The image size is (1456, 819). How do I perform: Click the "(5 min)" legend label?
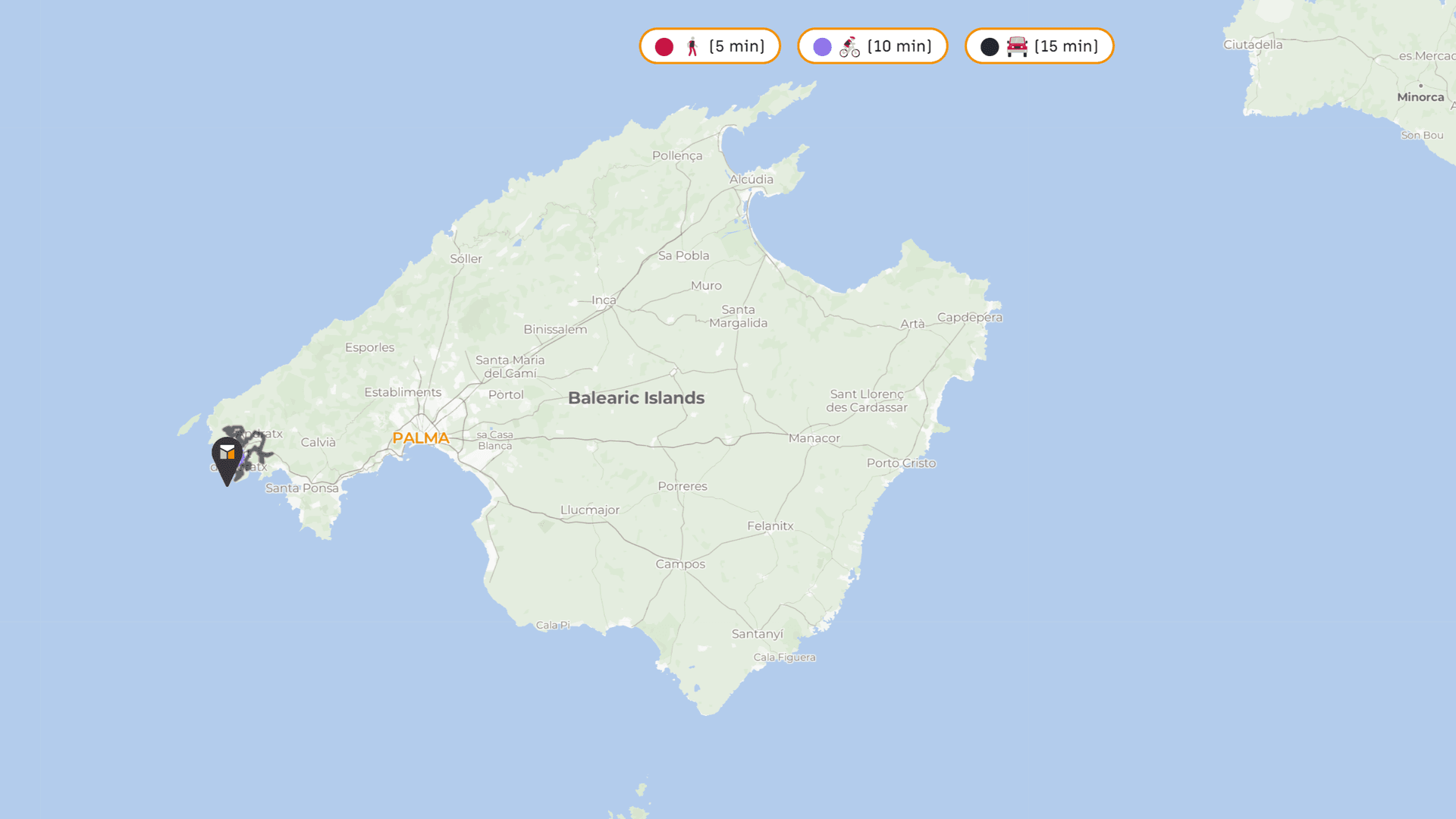pyautogui.click(x=737, y=46)
